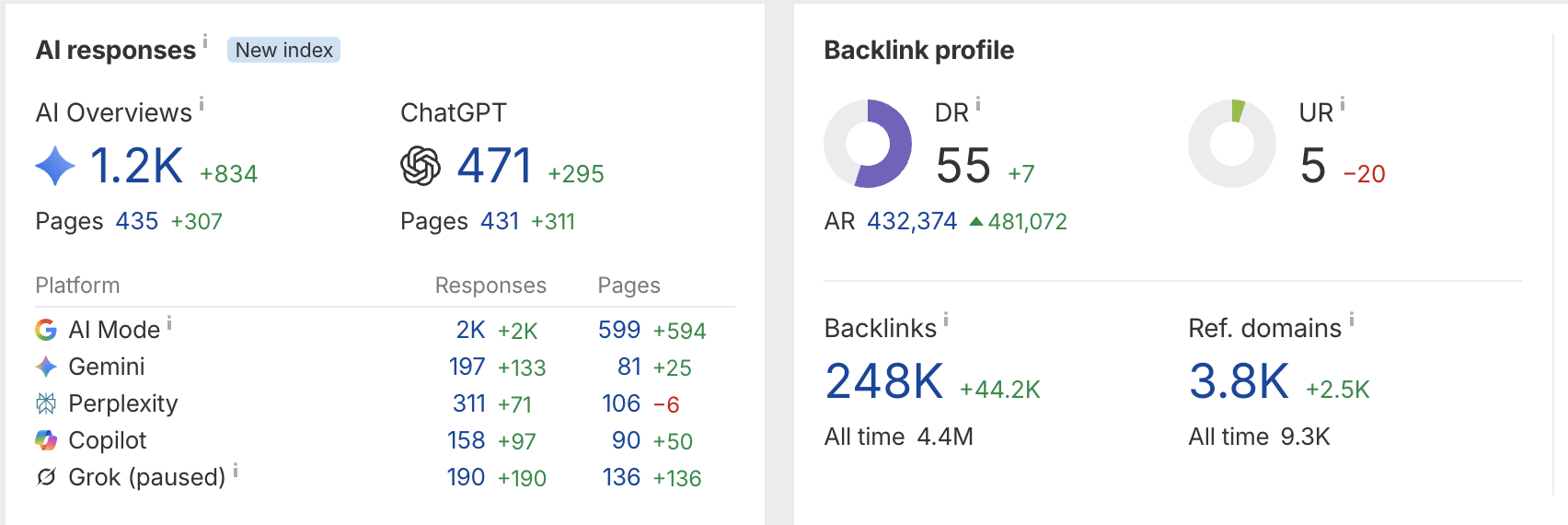Image resolution: width=1568 pixels, height=525 pixels.
Task: Click the UR score 5
Action: pos(1313,166)
